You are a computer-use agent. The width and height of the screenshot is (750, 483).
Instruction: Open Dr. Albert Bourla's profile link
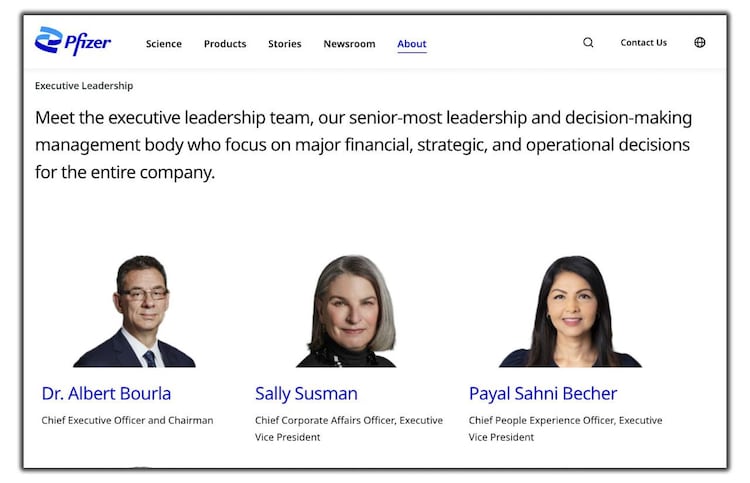point(106,393)
